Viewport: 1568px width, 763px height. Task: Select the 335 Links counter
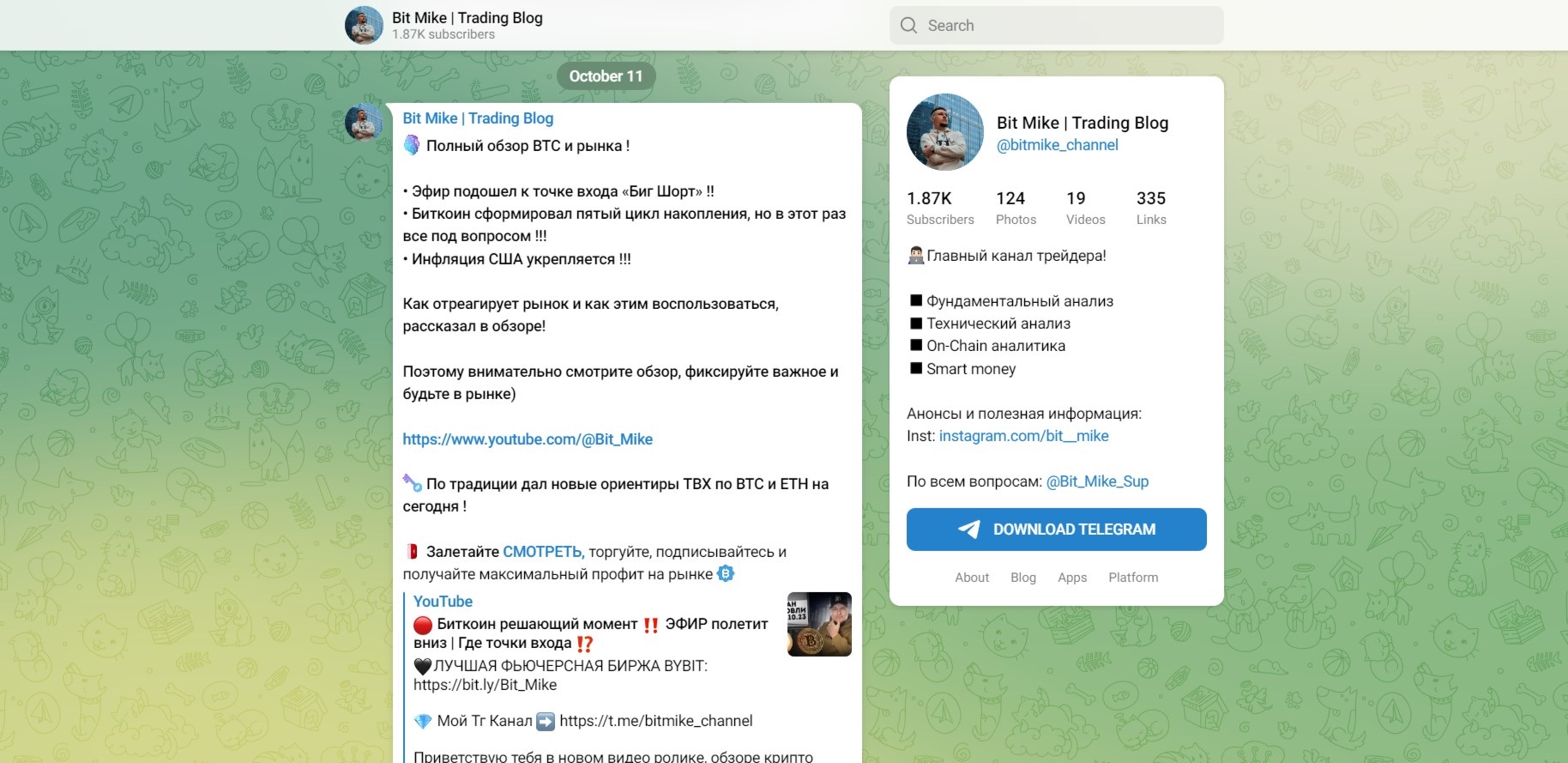pyautogui.click(x=1151, y=208)
